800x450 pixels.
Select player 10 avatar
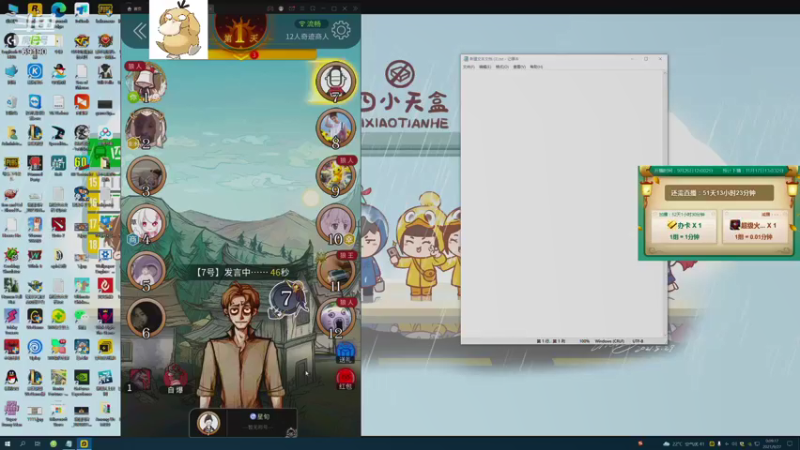coord(335,224)
